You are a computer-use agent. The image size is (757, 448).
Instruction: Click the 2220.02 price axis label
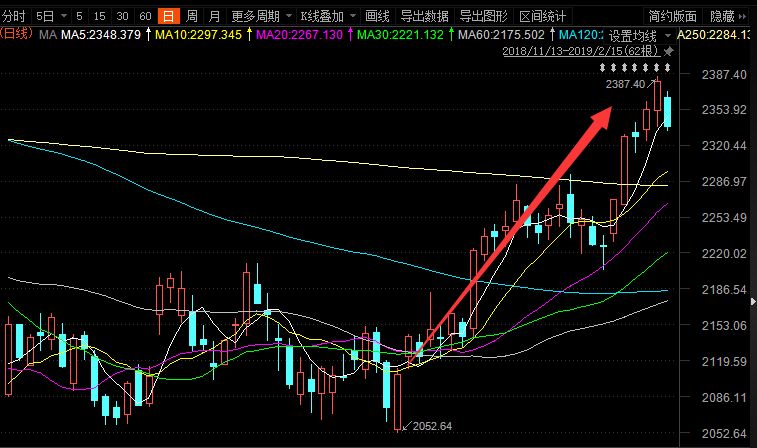tap(724, 253)
